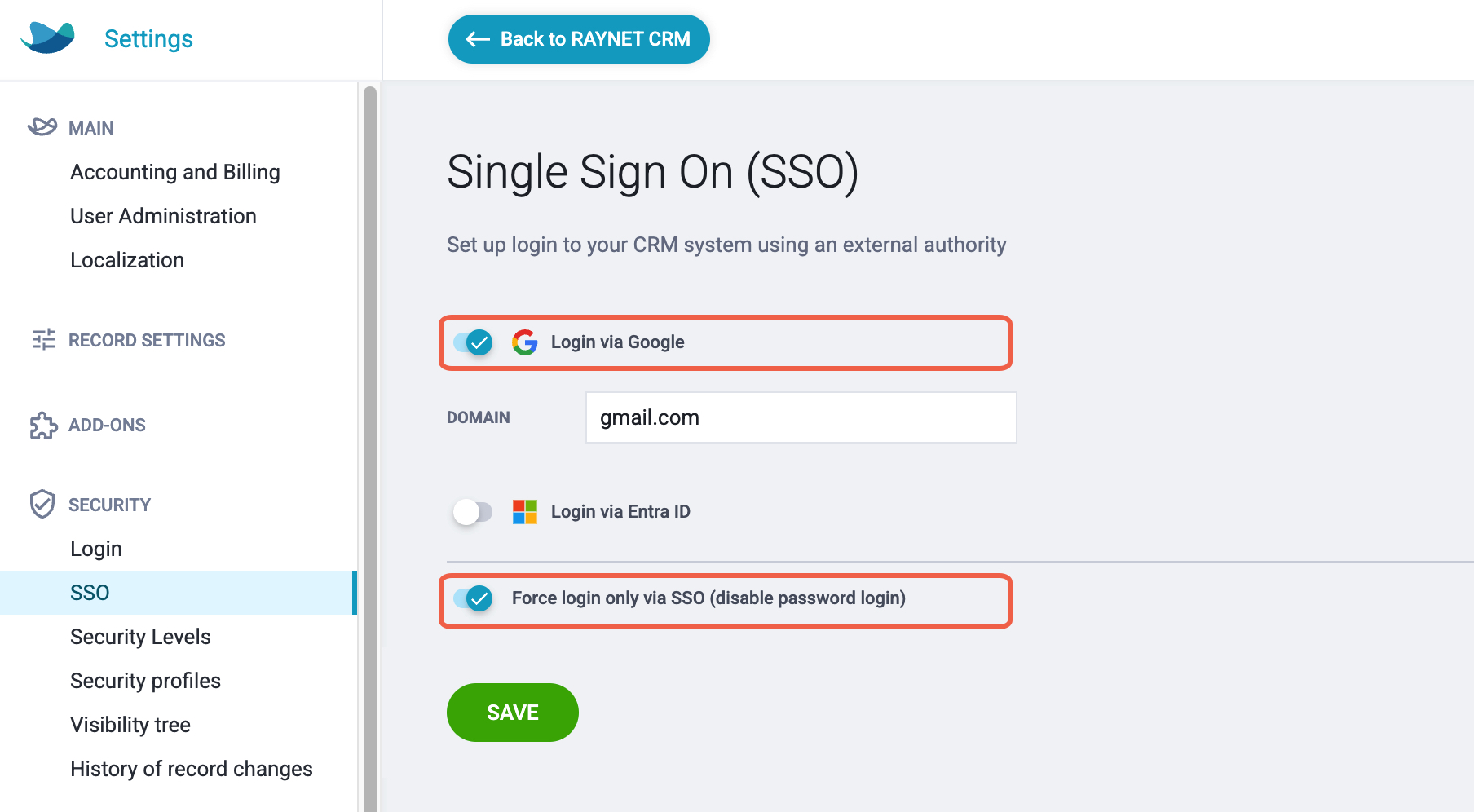The width and height of the screenshot is (1474, 812).
Task: Click the DOMAIN input field
Action: (x=801, y=417)
